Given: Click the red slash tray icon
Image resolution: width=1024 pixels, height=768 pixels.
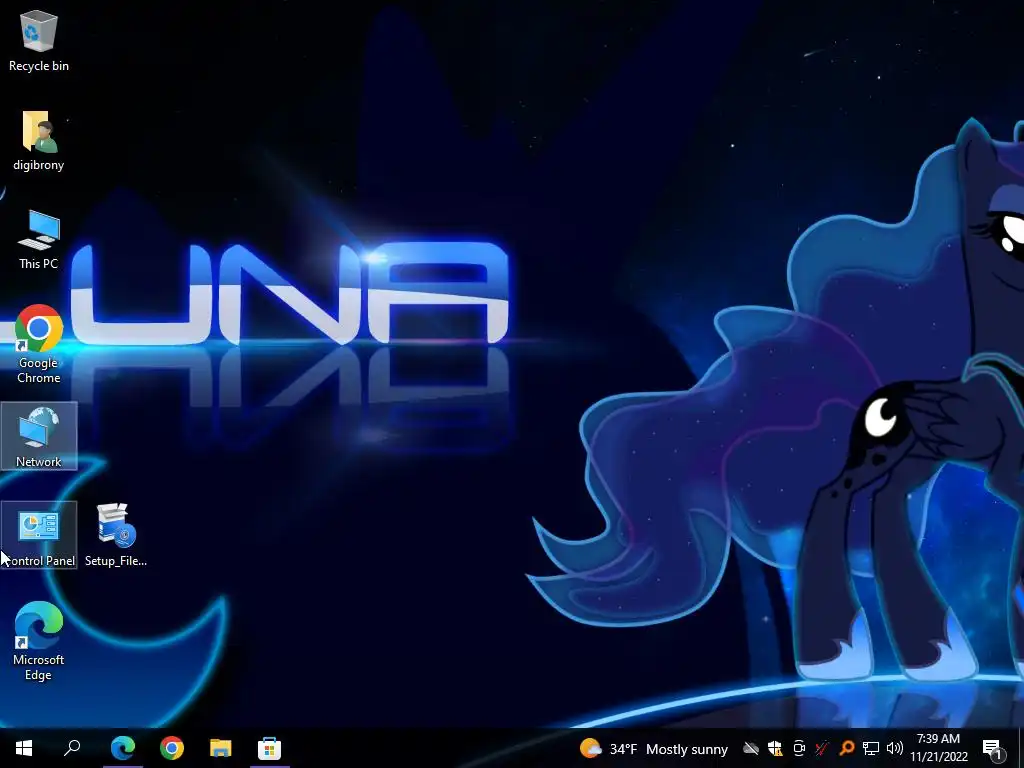Looking at the screenshot, I should tap(822, 748).
